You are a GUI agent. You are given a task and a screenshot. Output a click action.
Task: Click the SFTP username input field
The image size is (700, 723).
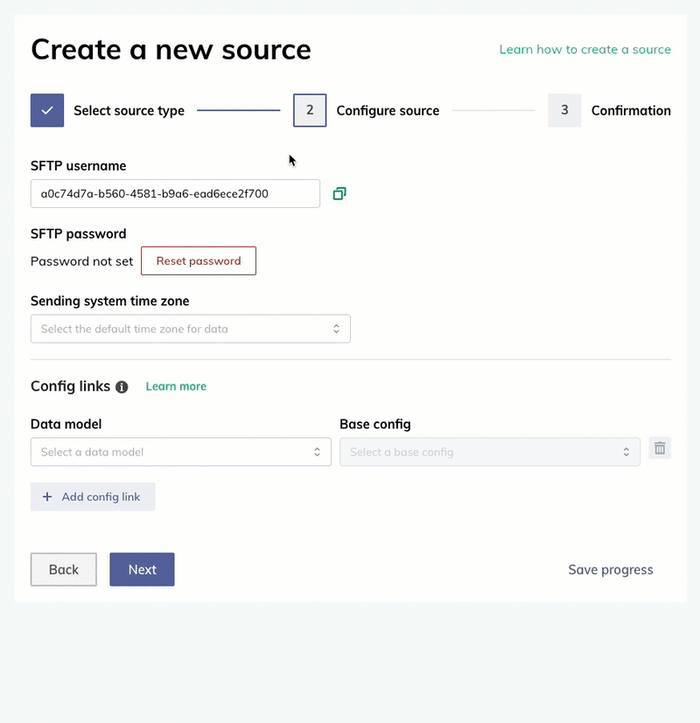(x=175, y=194)
